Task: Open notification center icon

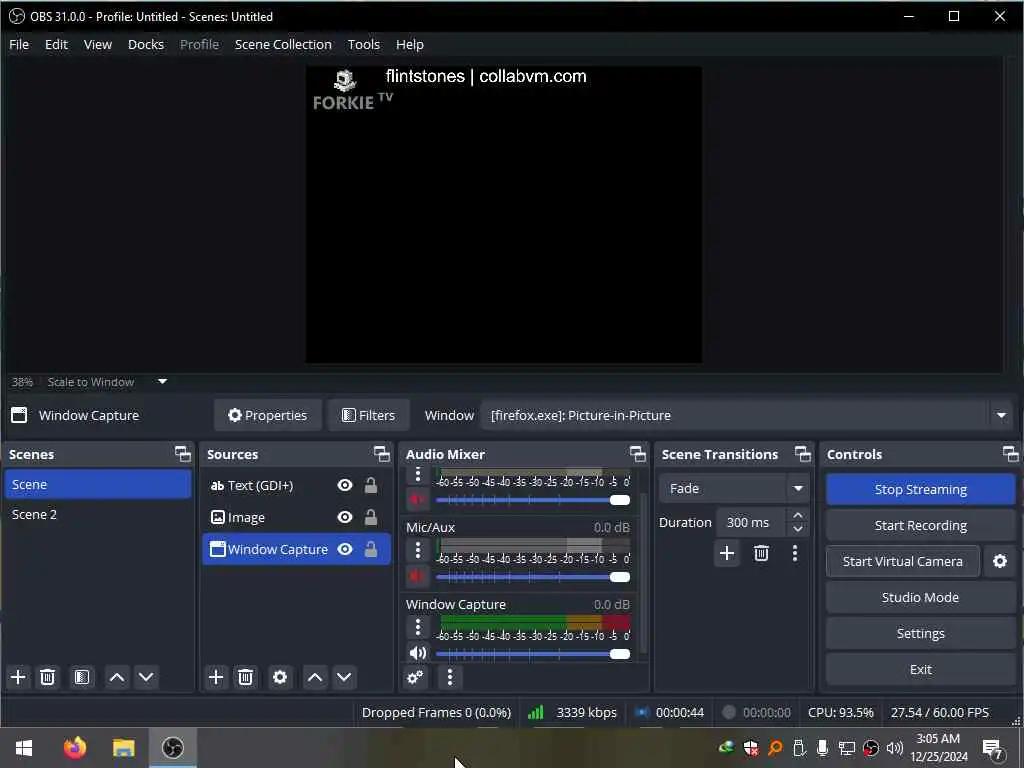Action: [x=993, y=748]
